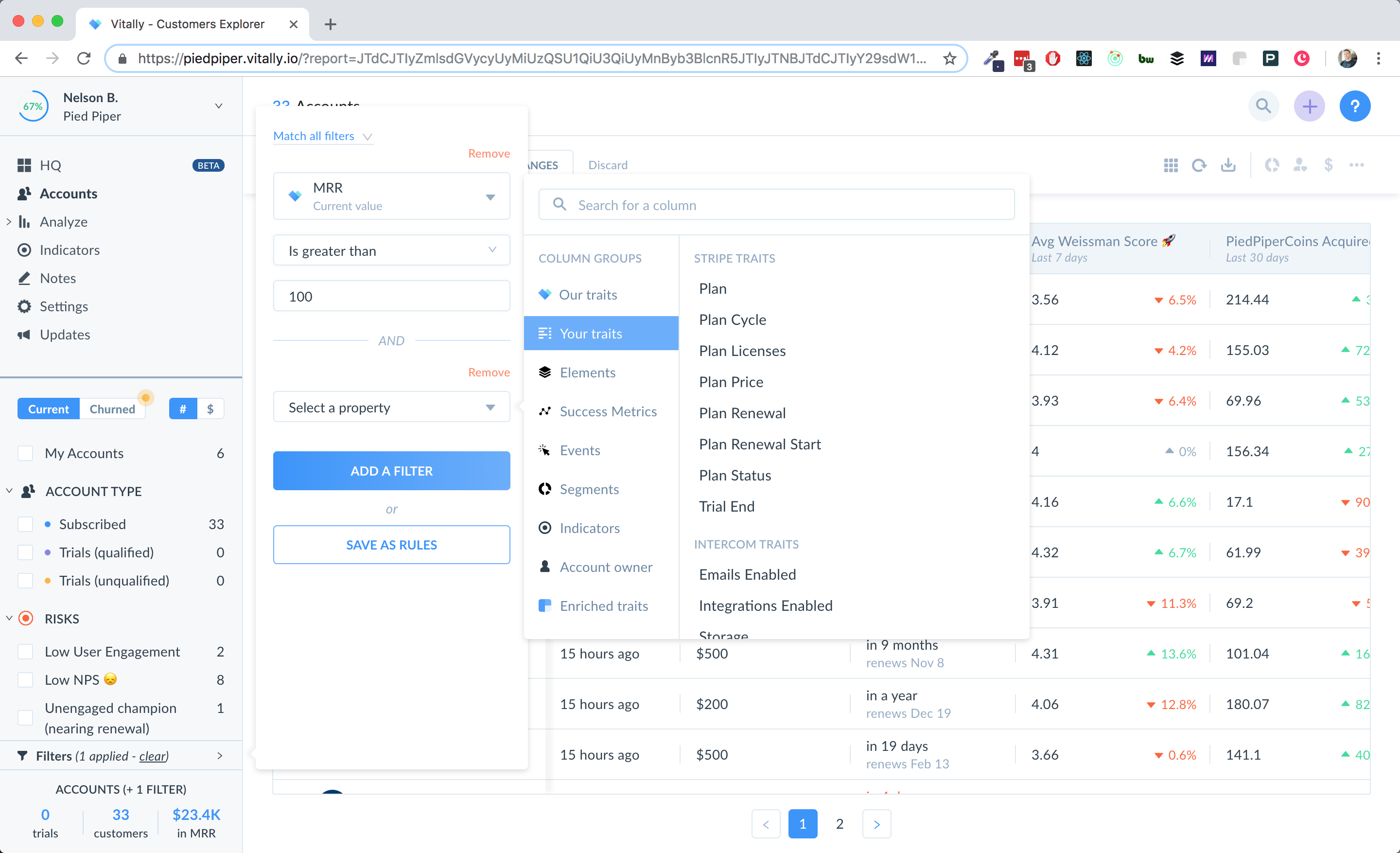The width and height of the screenshot is (1400, 853).
Task: Click the segments pie icon in the toolbar
Action: pyautogui.click(x=1272, y=165)
